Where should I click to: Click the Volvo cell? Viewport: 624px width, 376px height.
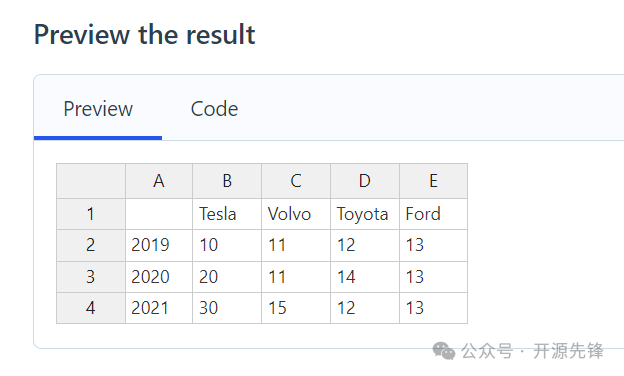296,214
